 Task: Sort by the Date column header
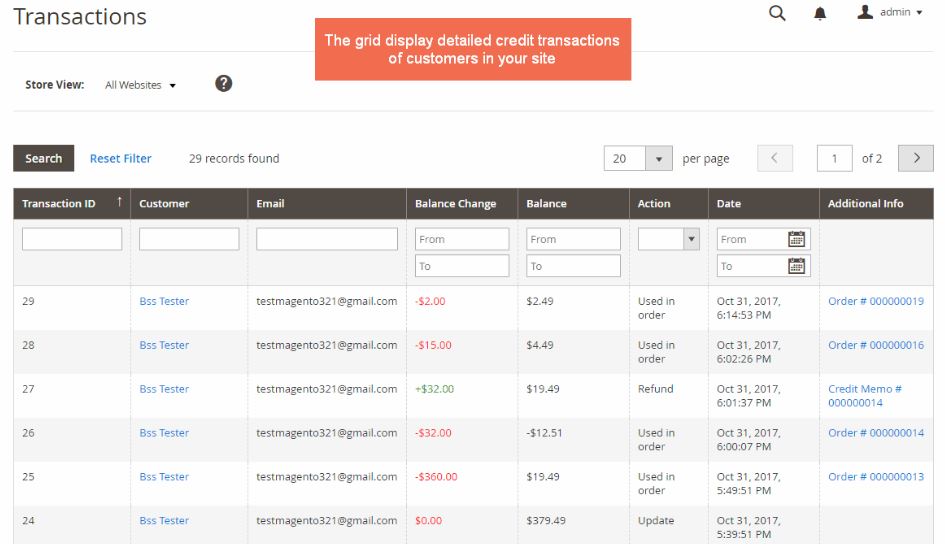pyautogui.click(x=729, y=204)
